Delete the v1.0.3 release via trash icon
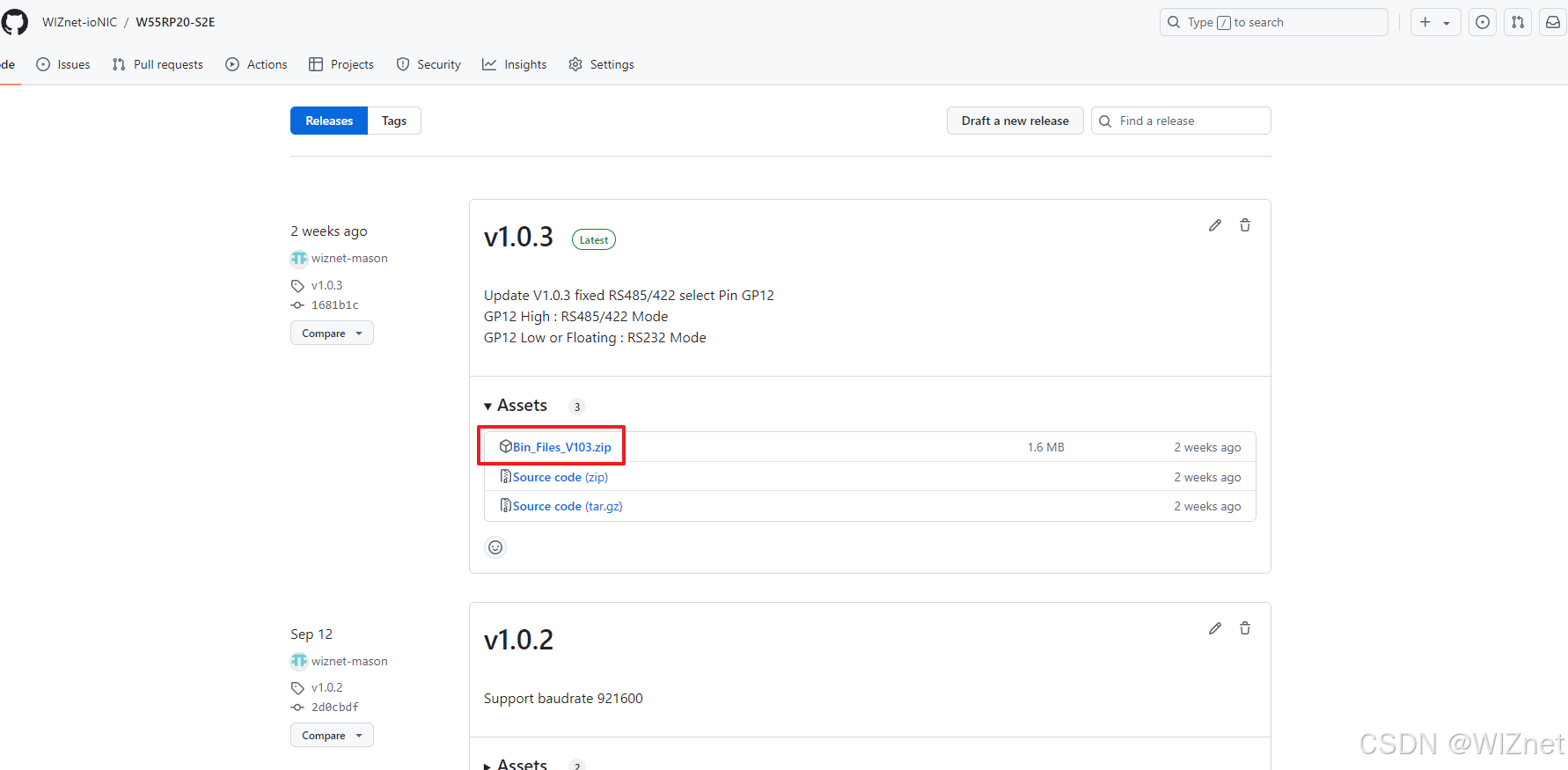The height and width of the screenshot is (770, 1568). pyautogui.click(x=1245, y=225)
